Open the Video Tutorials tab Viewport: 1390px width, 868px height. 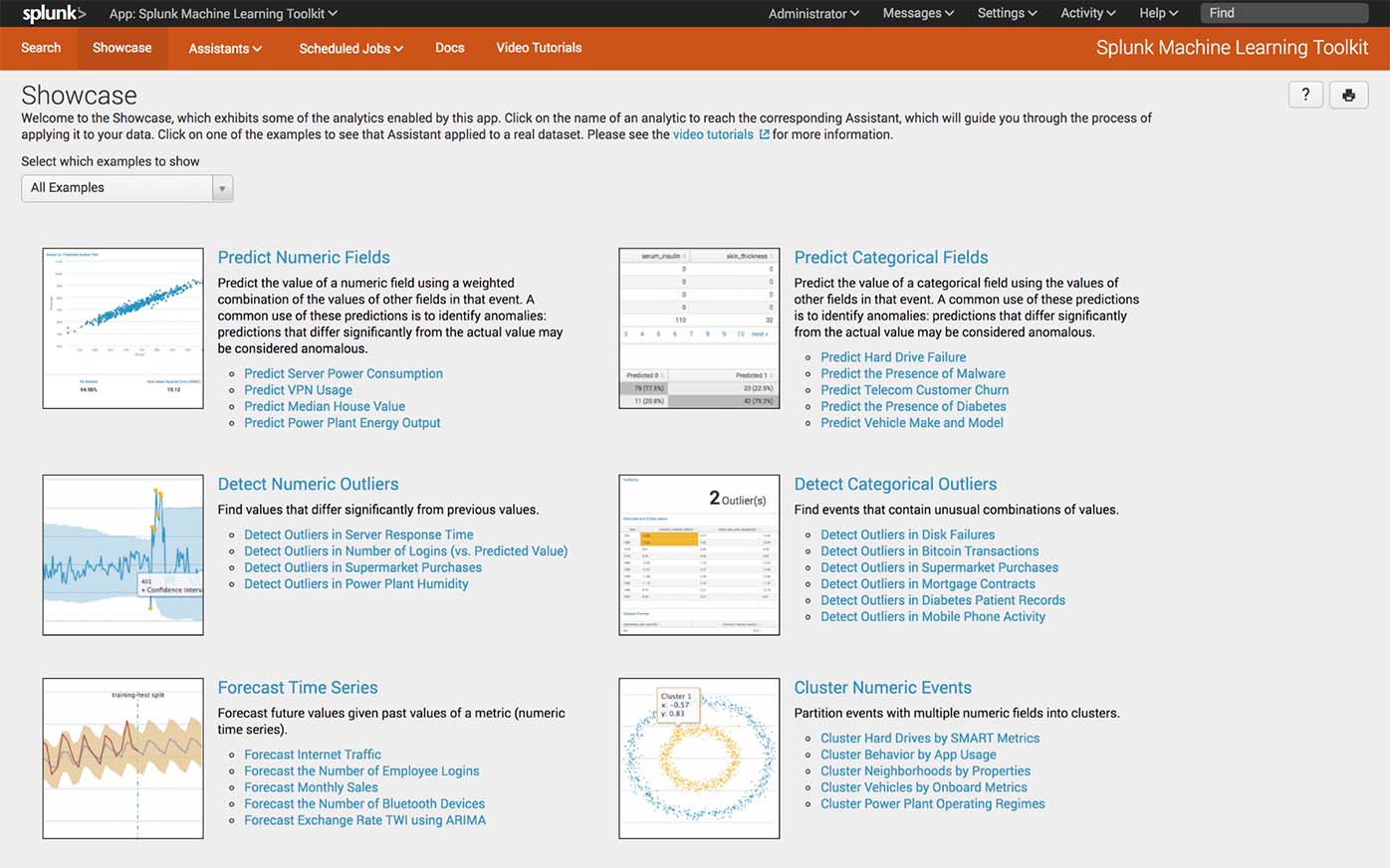tap(539, 48)
